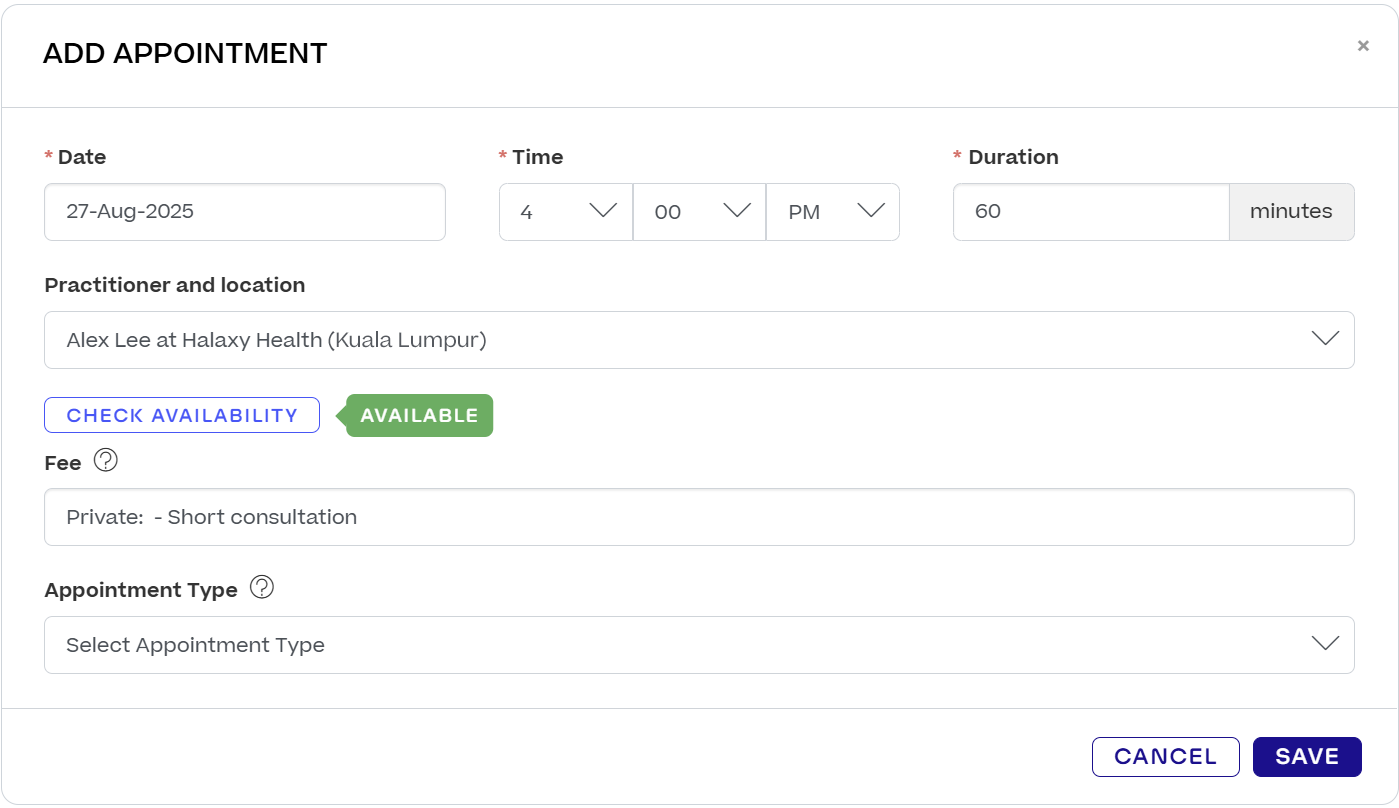Focus the Duration field containing 60
1399x808 pixels.
click(x=1091, y=212)
